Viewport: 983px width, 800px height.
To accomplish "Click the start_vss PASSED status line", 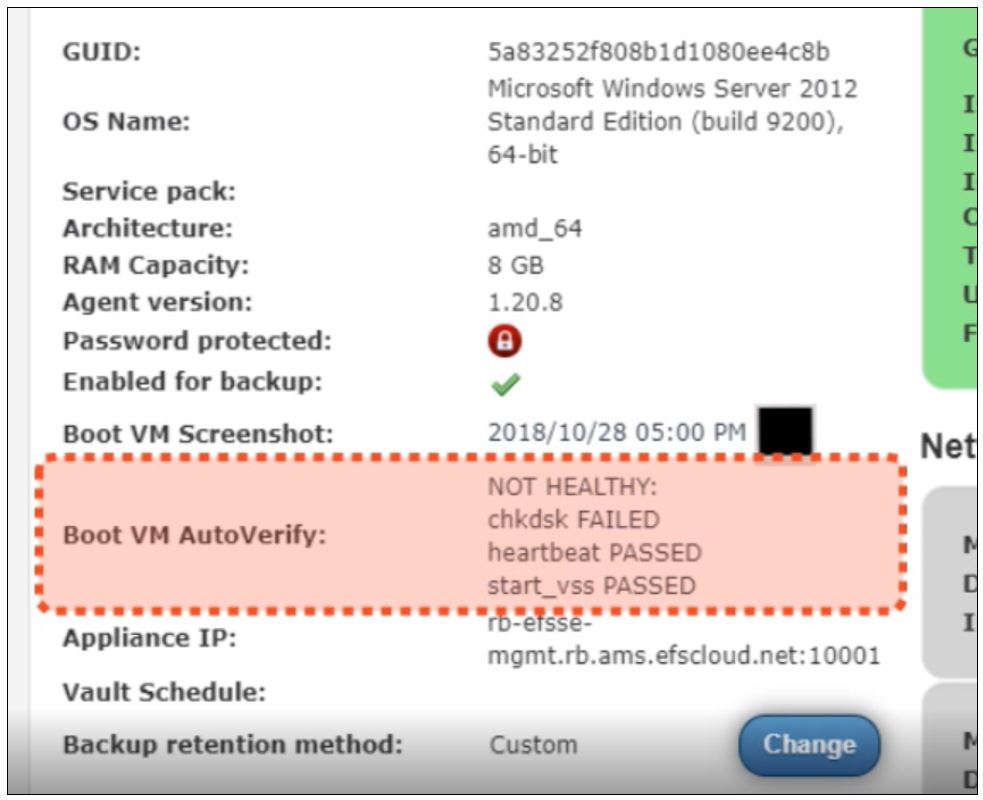I will [592, 586].
